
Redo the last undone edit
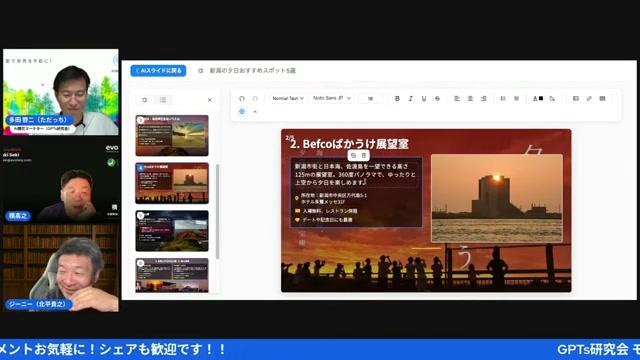point(255,98)
